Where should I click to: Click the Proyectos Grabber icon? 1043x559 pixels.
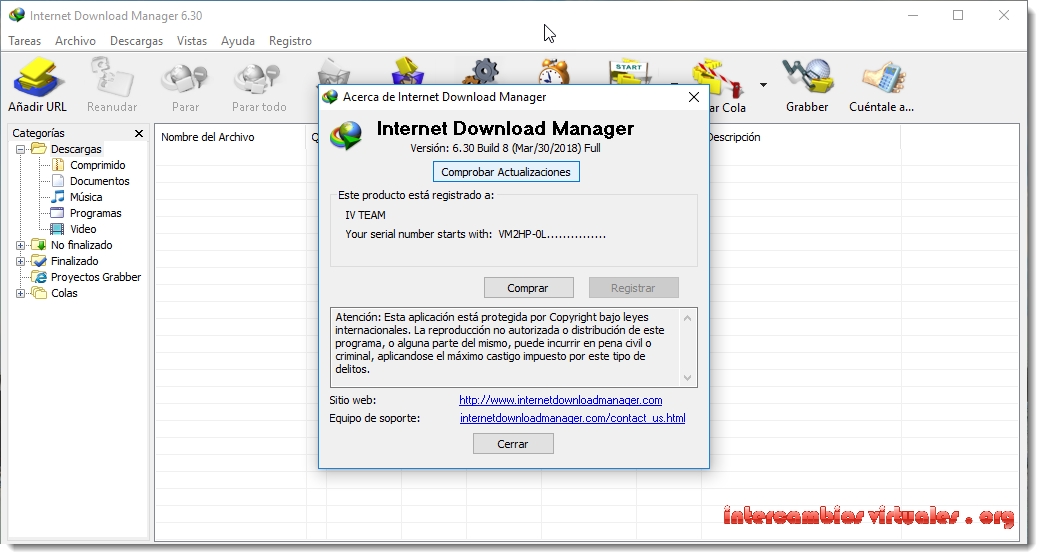click(39, 277)
